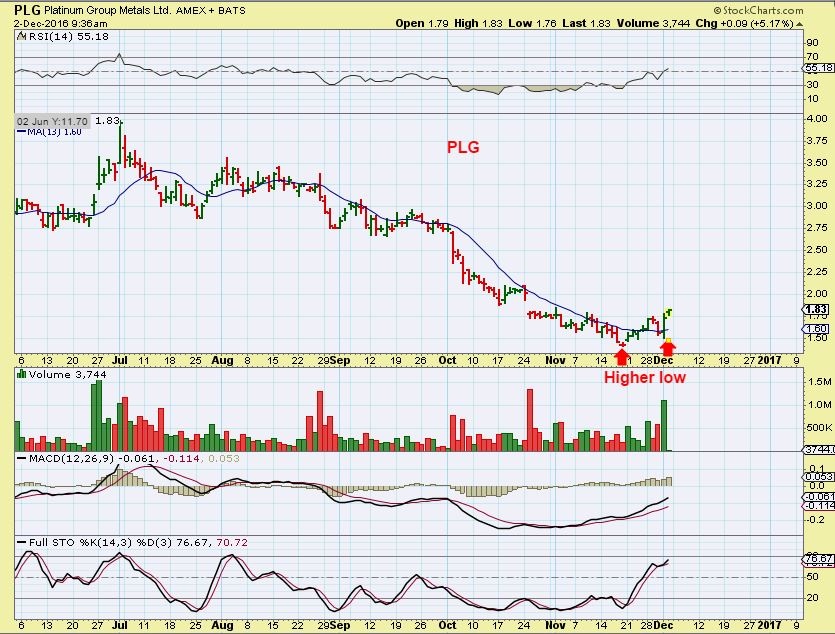Click the right red up-arrow near Dec

coord(668,349)
